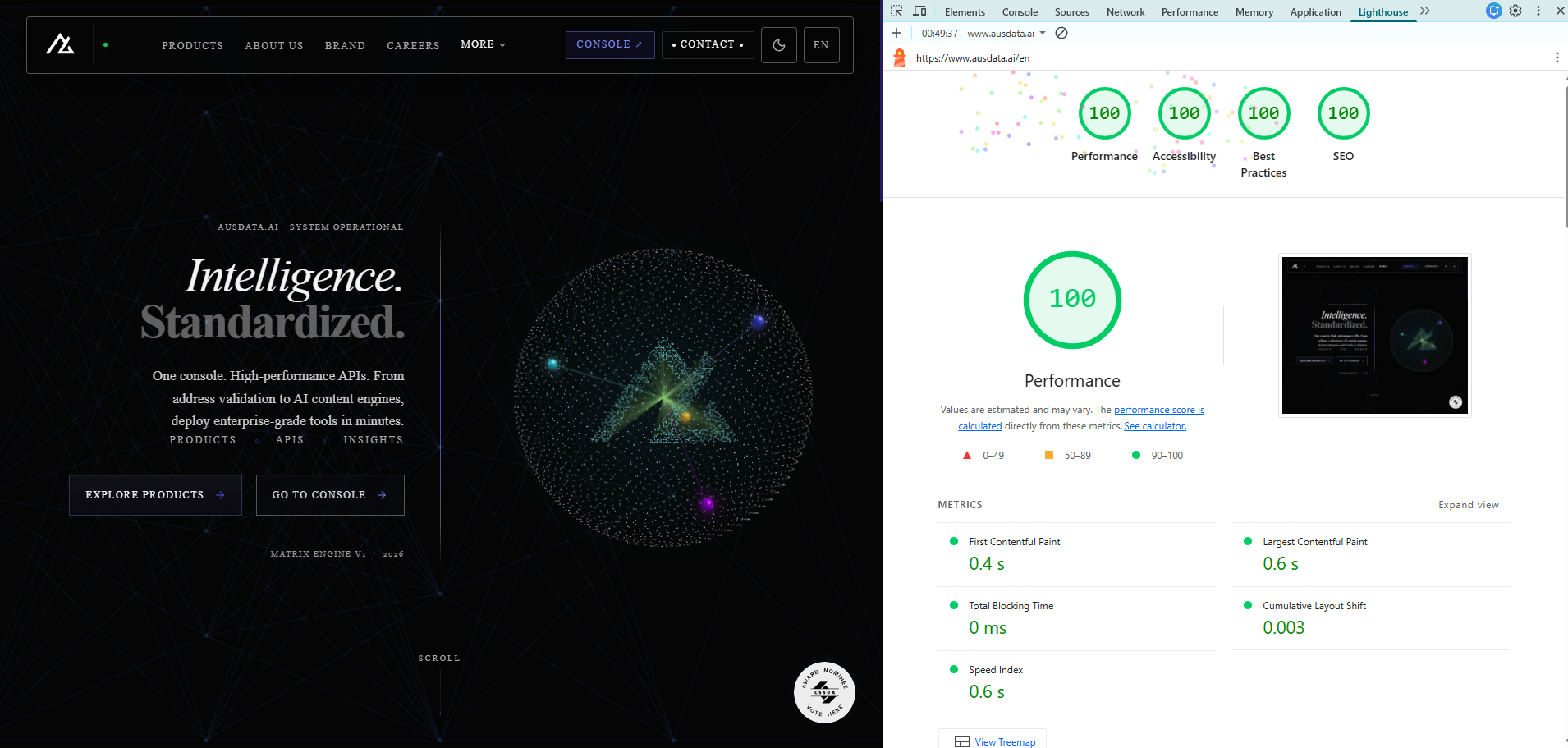Click the Ausdata logo icon in the website header

(60, 44)
